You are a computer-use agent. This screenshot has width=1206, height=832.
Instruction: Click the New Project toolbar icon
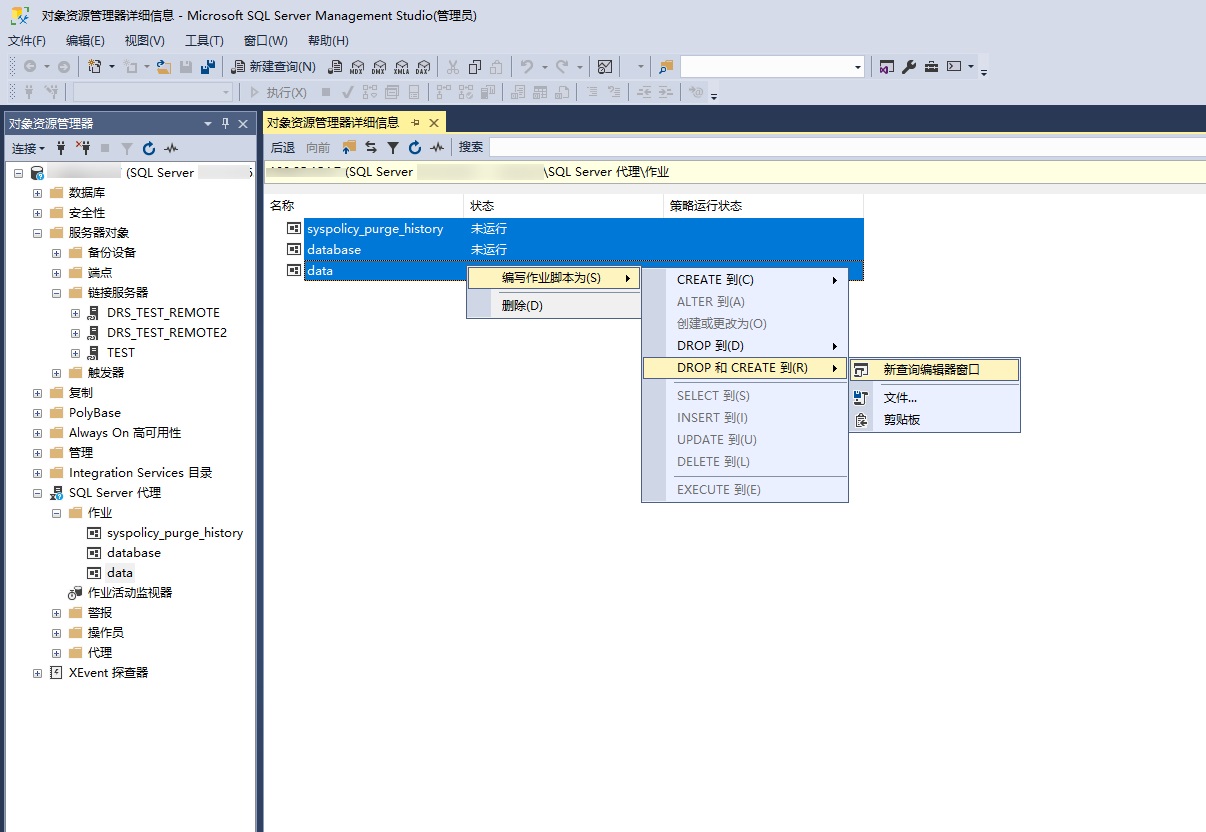95,67
